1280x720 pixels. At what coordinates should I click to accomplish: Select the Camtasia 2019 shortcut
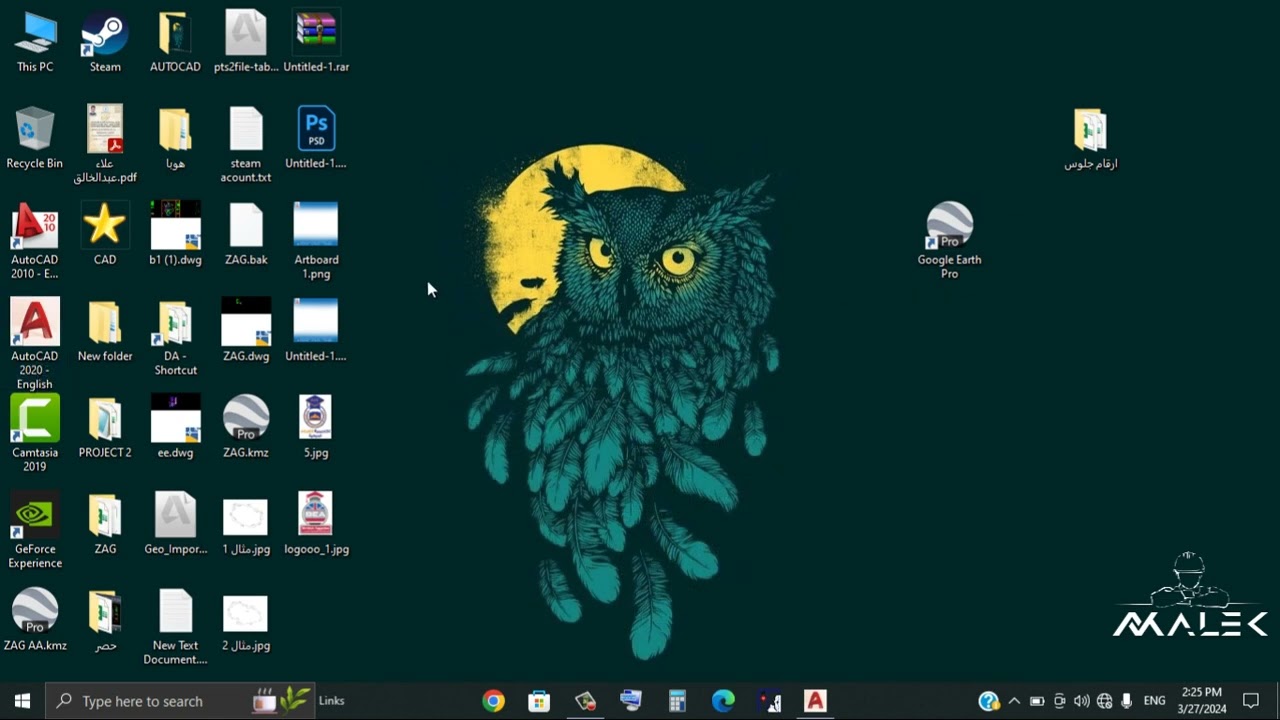[35, 434]
